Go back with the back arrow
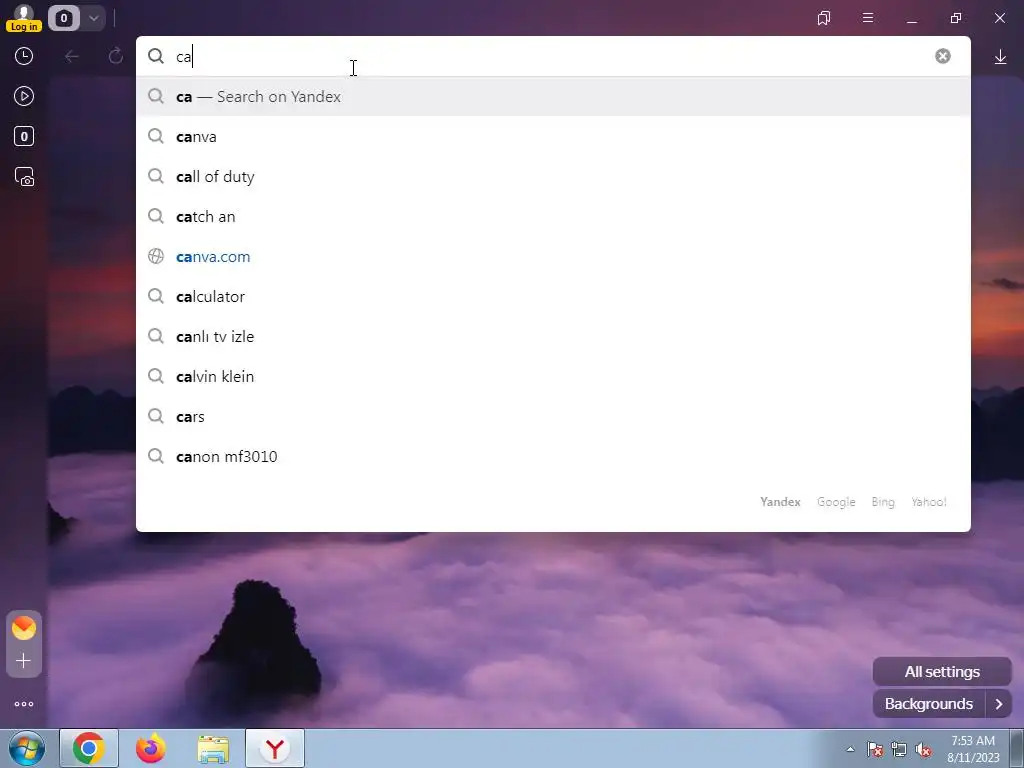The image size is (1024, 768). pyautogui.click(x=72, y=56)
